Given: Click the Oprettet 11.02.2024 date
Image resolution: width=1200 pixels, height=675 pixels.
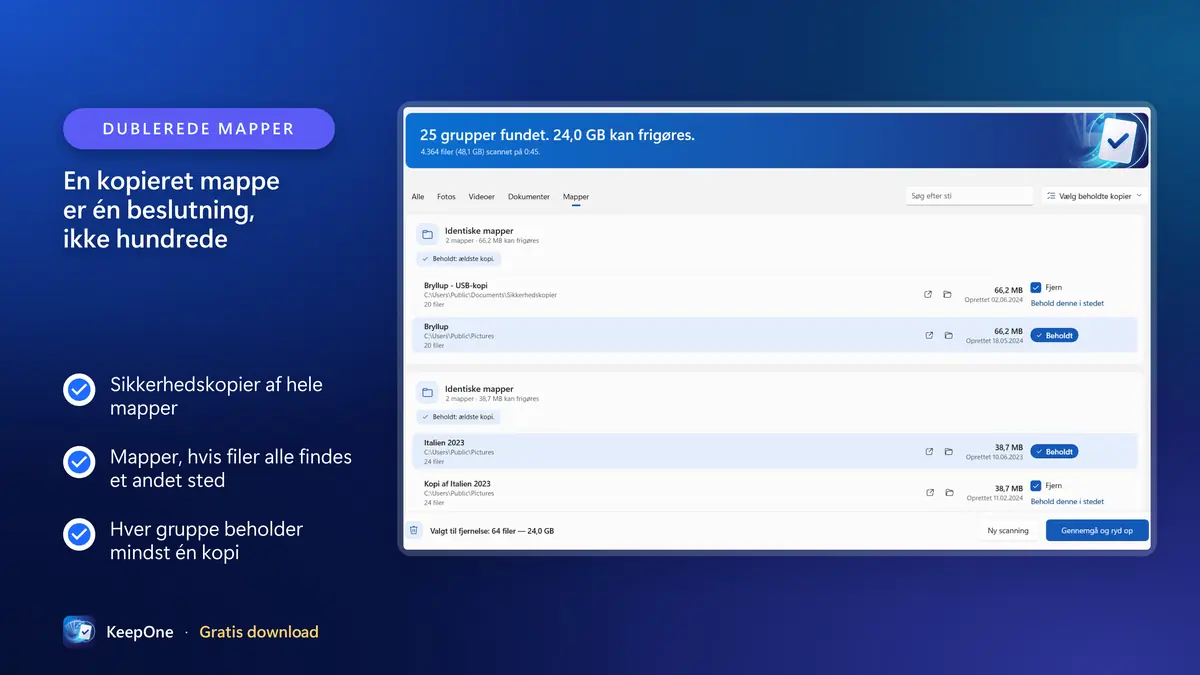Looking at the screenshot, I should tap(994, 498).
